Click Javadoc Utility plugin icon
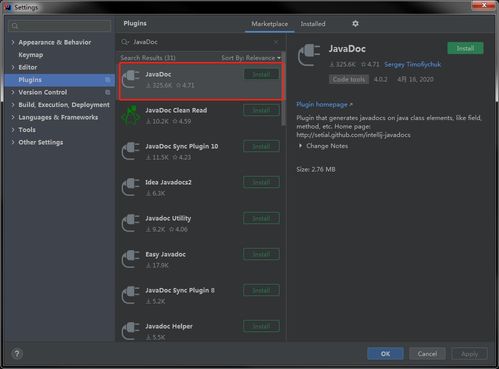The height and width of the screenshot is (369, 499). (131, 223)
